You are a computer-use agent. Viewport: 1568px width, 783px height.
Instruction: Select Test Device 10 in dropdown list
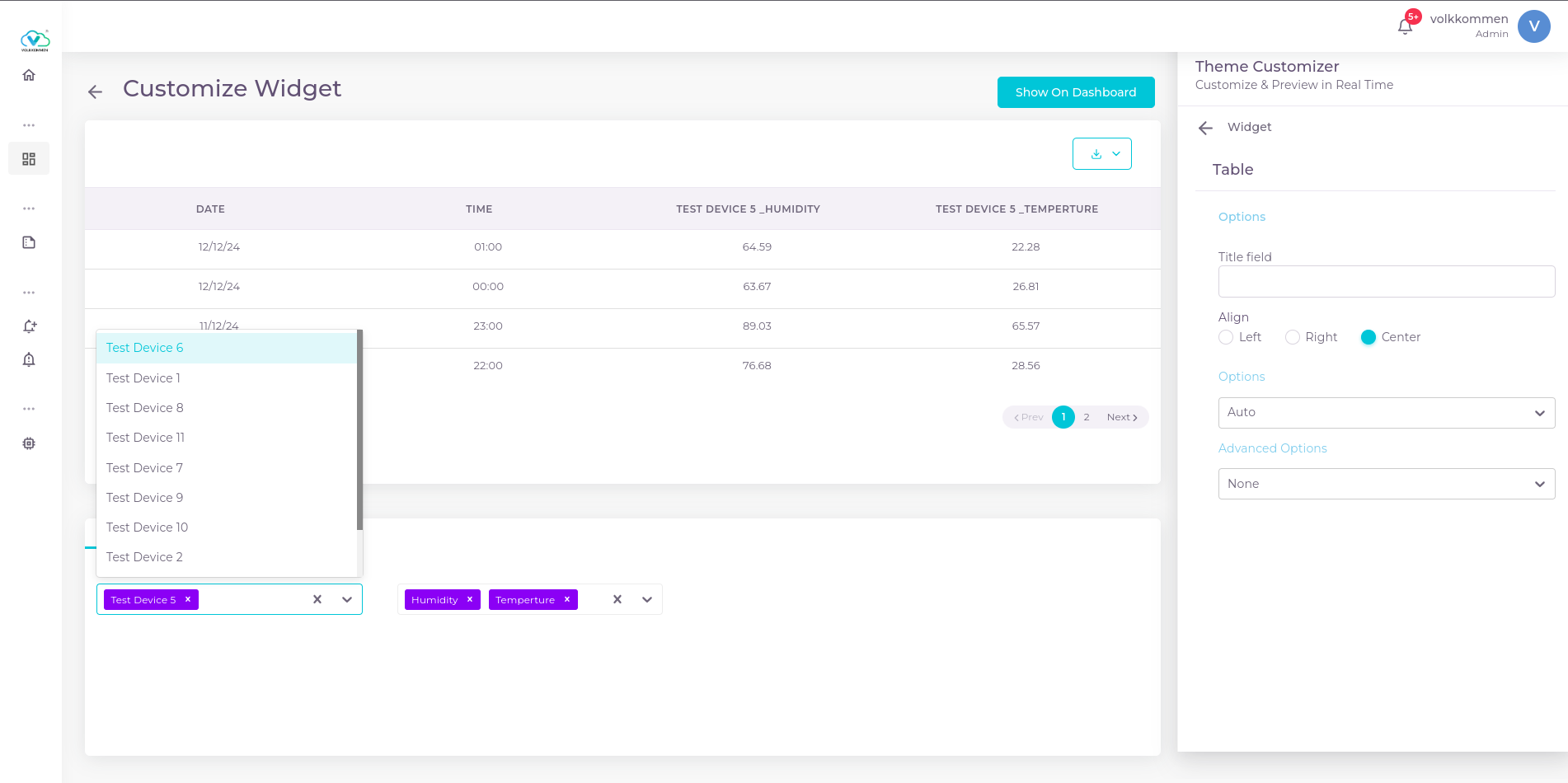pyautogui.click(x=147, y=527)
